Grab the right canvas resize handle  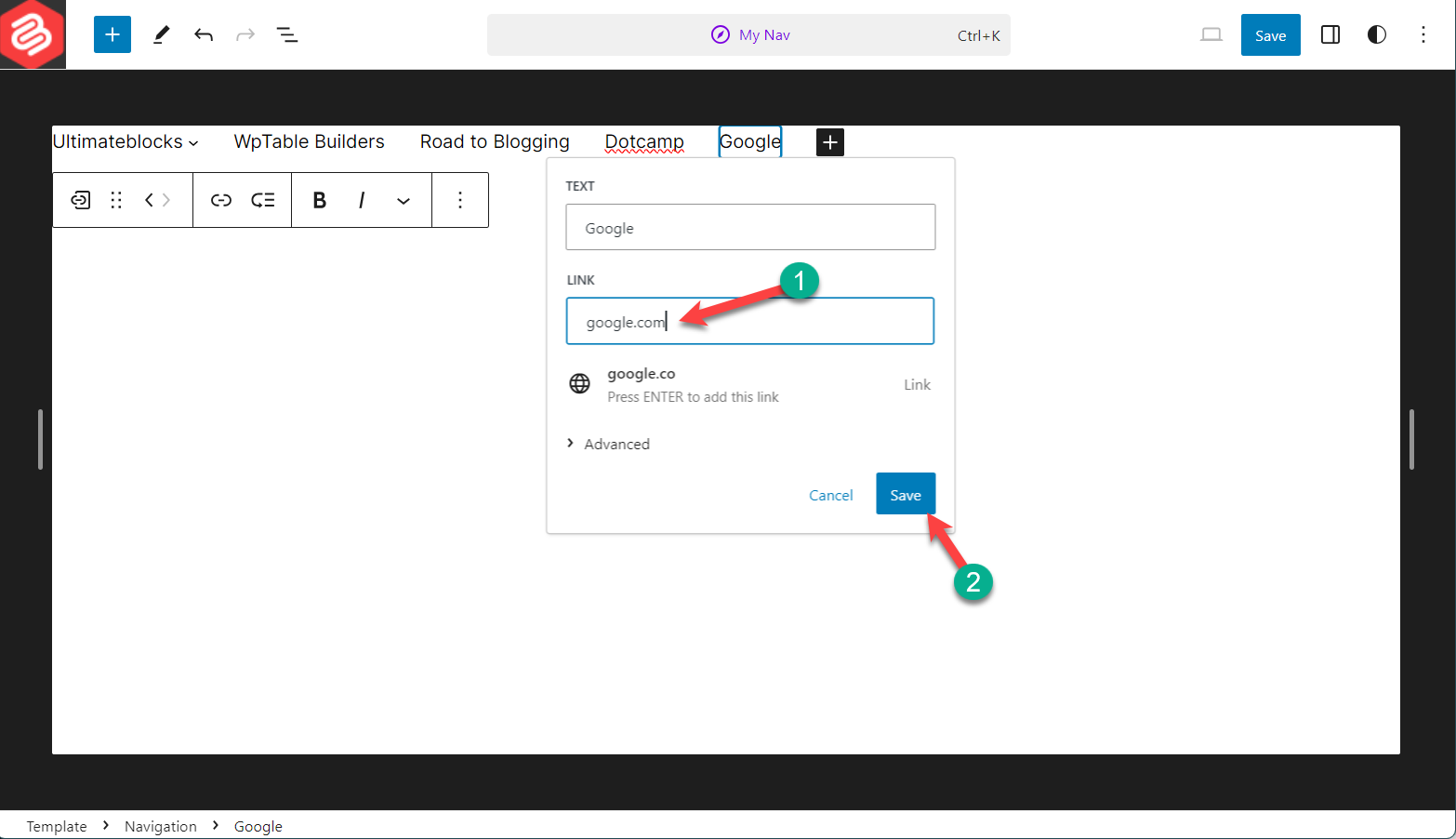click(1411, 439)
